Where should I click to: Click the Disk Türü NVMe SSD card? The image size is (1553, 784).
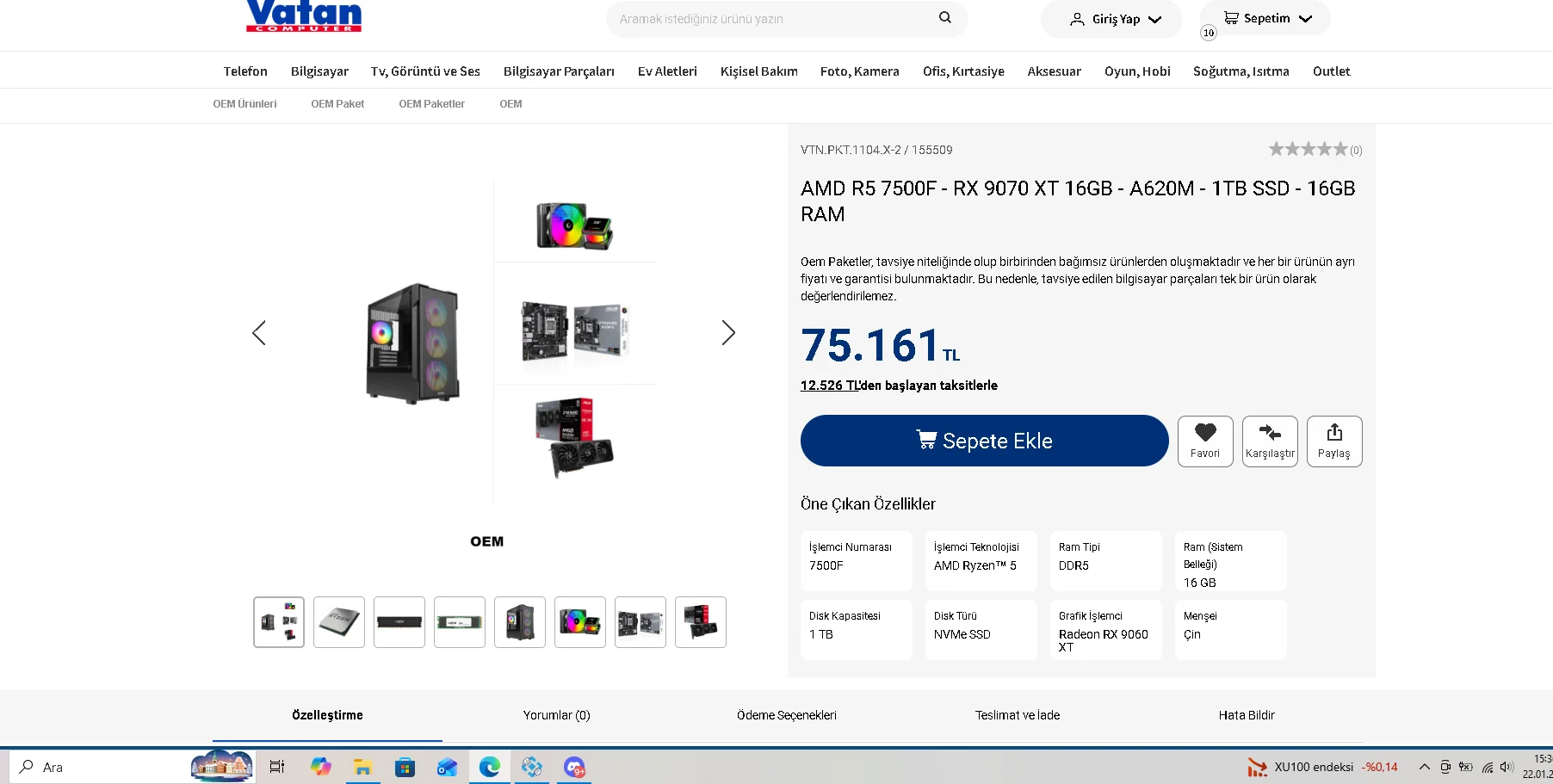[x=981, y=630]
